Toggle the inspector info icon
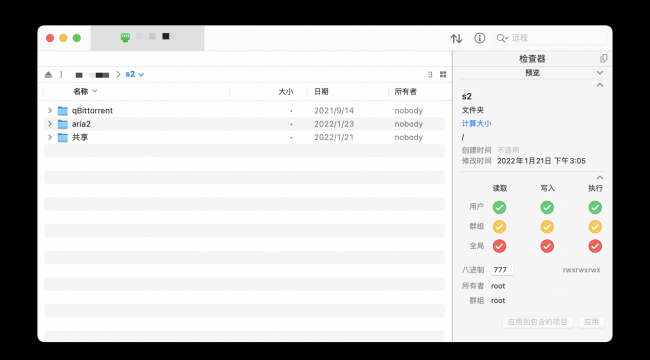 click(x=480, y=38)
